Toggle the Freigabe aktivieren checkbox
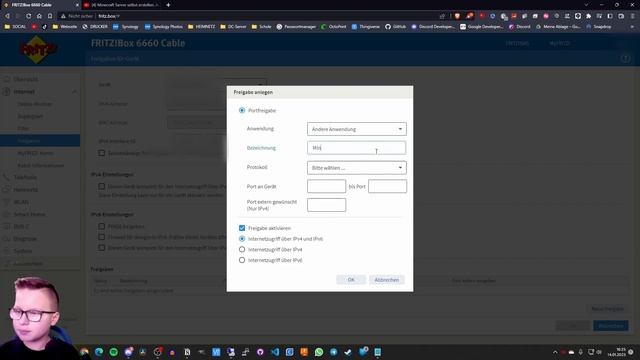 (242, 228)
